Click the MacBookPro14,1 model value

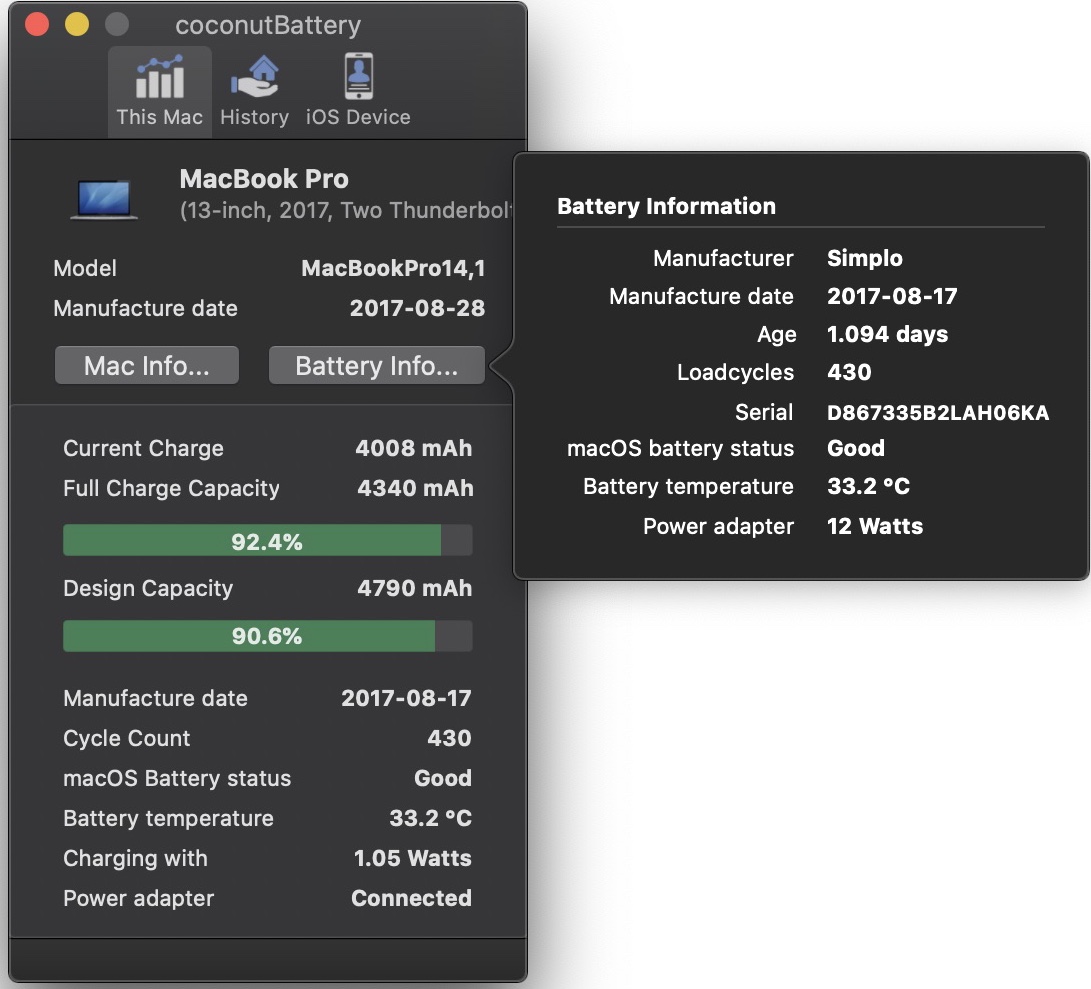coord(393,268)
